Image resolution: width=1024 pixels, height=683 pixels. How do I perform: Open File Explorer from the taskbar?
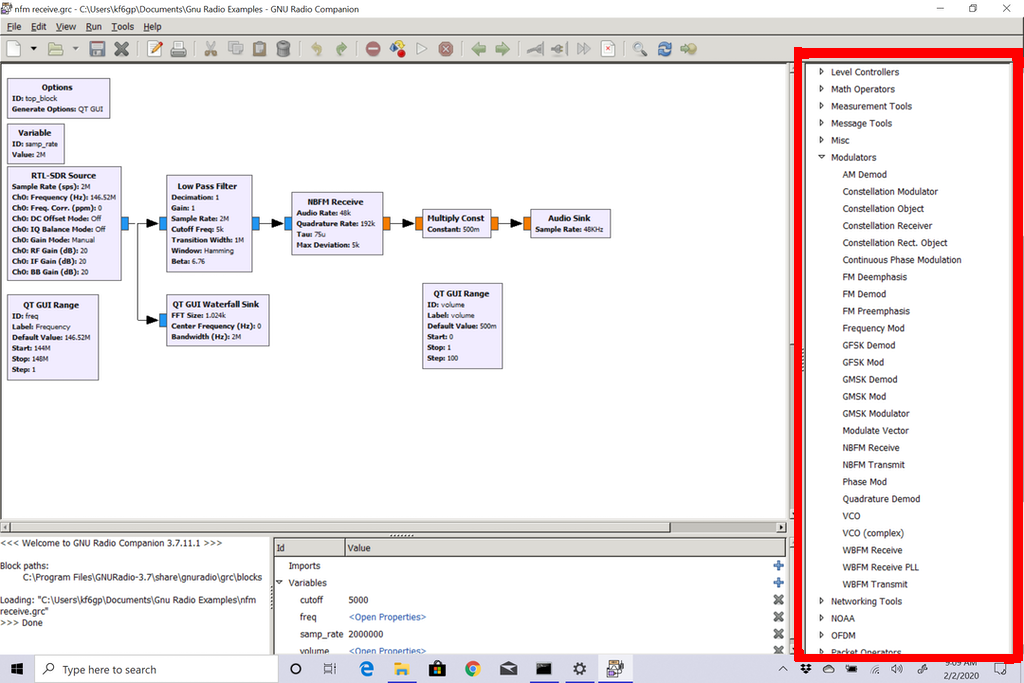point(402,669)
